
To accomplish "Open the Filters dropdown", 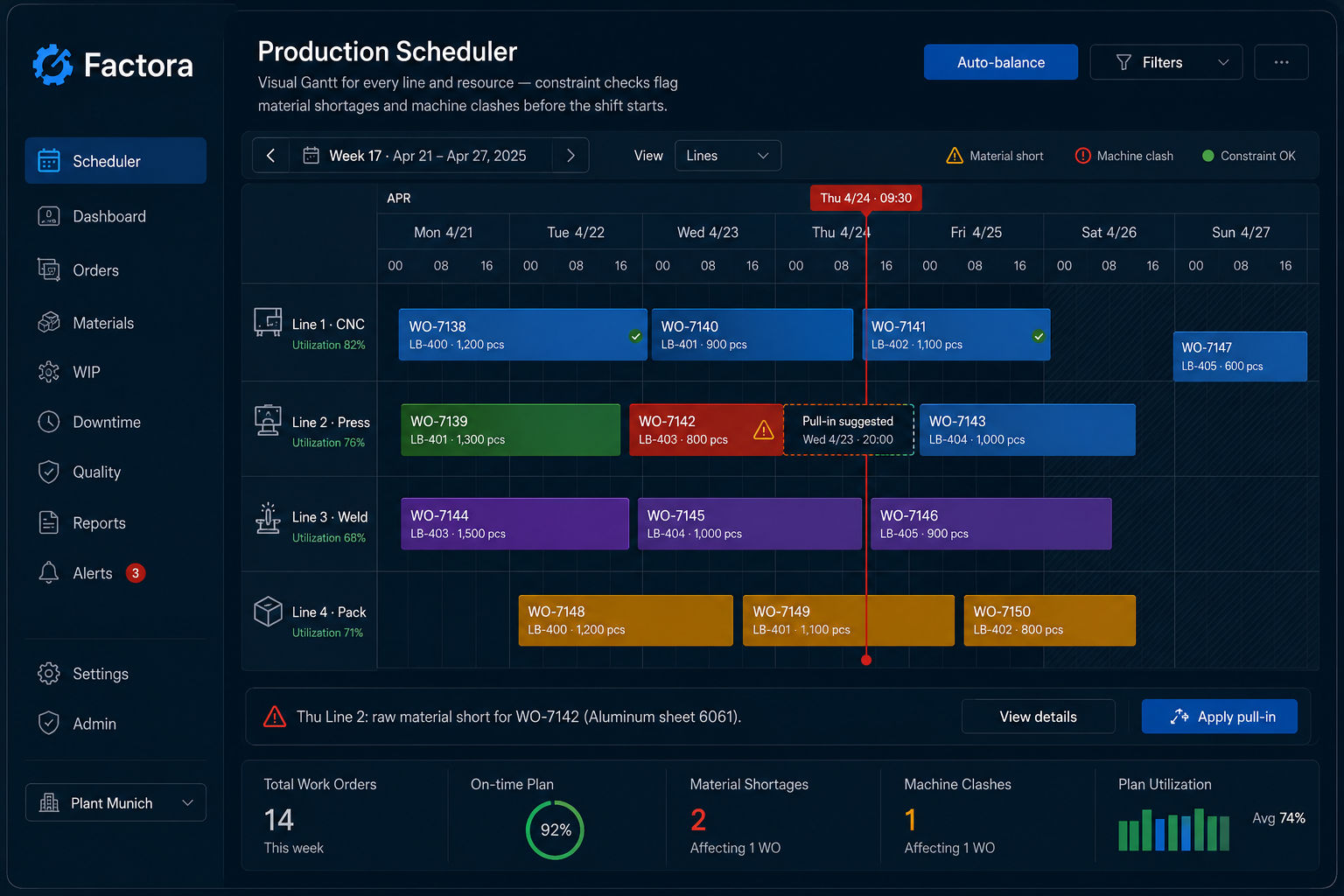I will click(1166, 62).
